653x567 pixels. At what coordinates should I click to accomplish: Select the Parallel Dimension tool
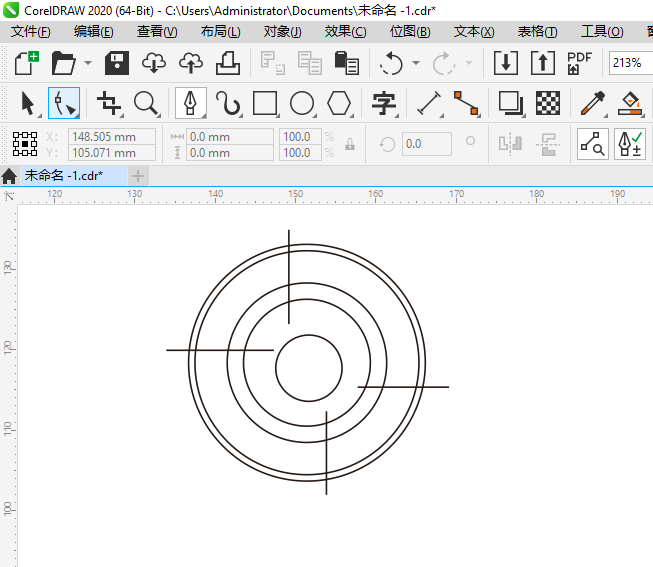[x=429, y=103]
